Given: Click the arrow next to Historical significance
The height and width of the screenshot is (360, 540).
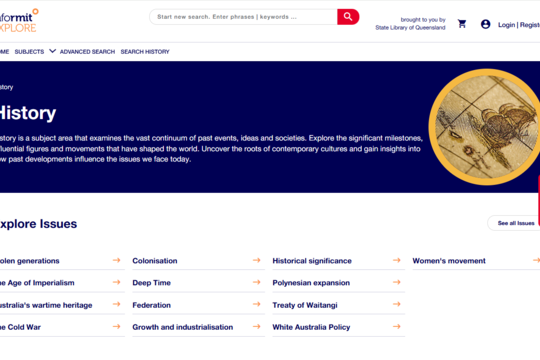Looking at the screenshot, I should [397, 260].
